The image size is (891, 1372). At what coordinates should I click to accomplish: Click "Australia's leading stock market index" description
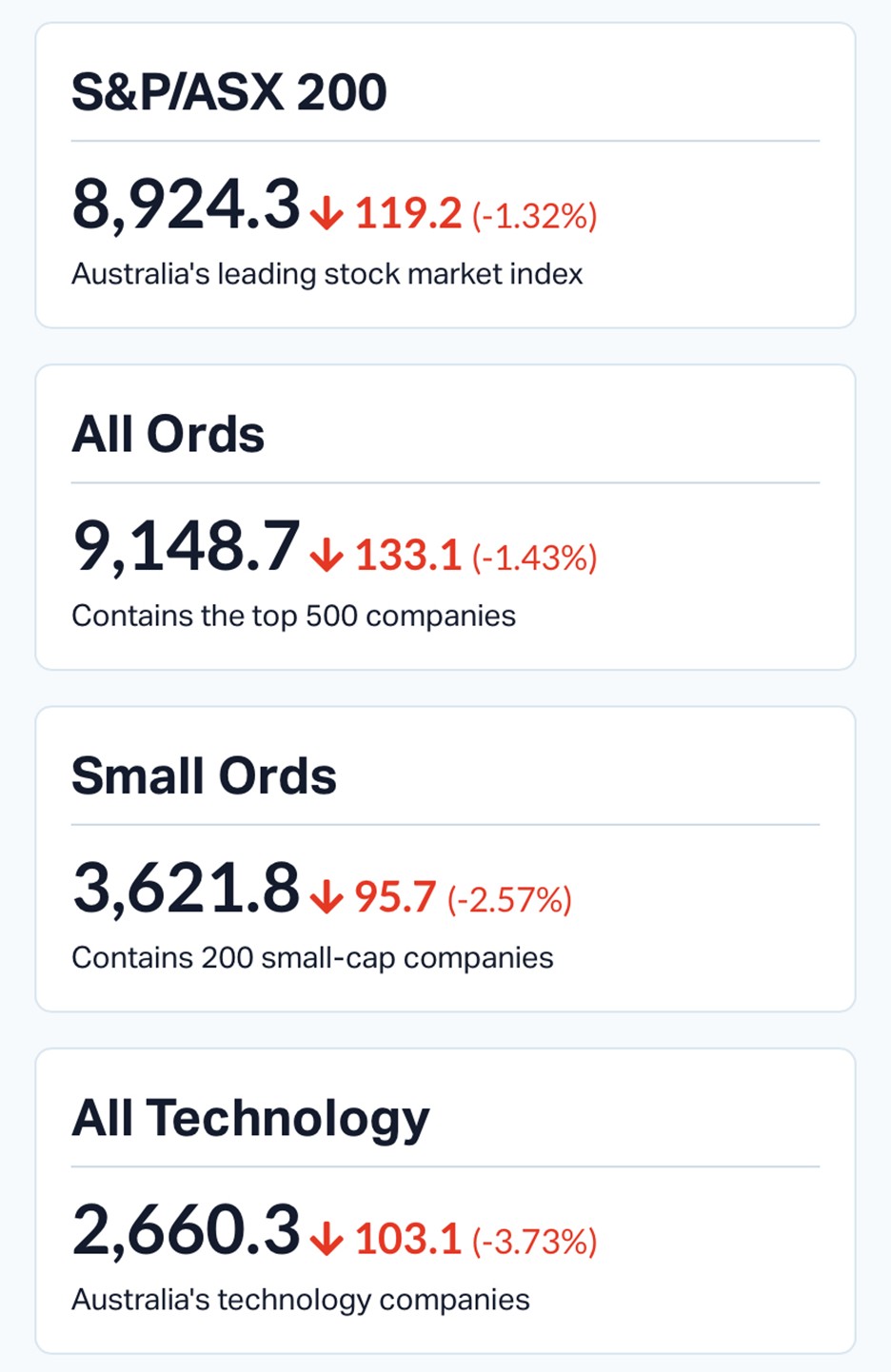[x=327, y=274]
